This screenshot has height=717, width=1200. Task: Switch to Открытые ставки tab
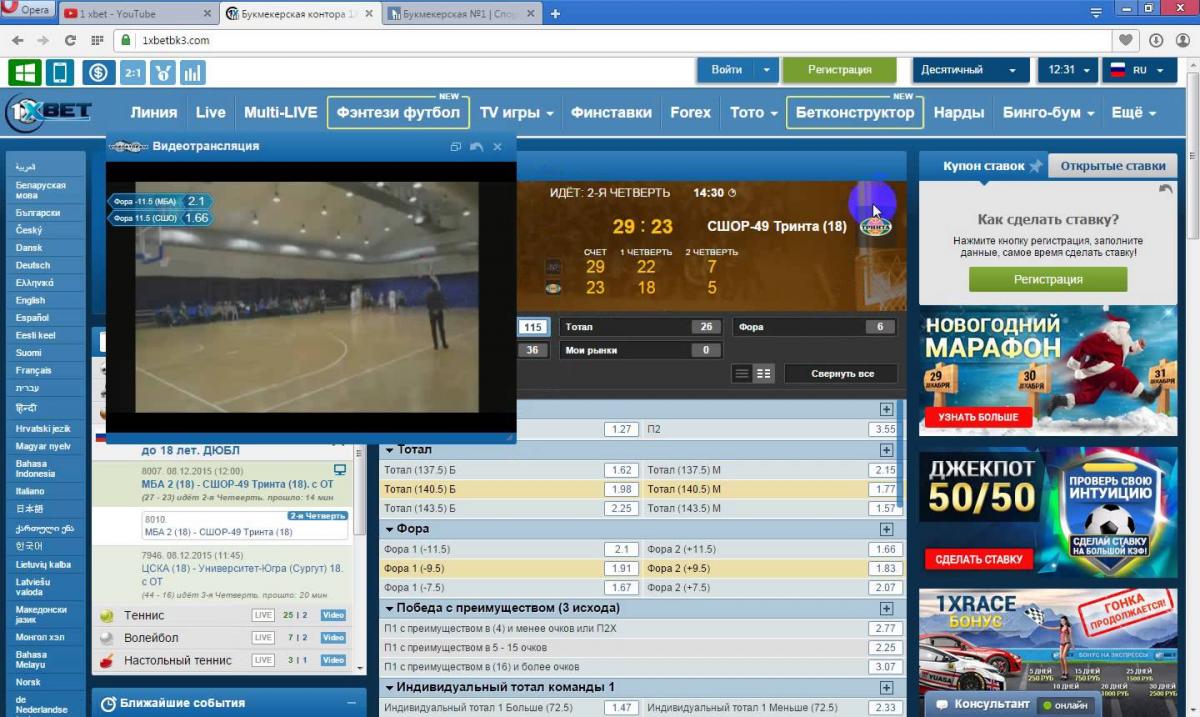pos(1112,166)
